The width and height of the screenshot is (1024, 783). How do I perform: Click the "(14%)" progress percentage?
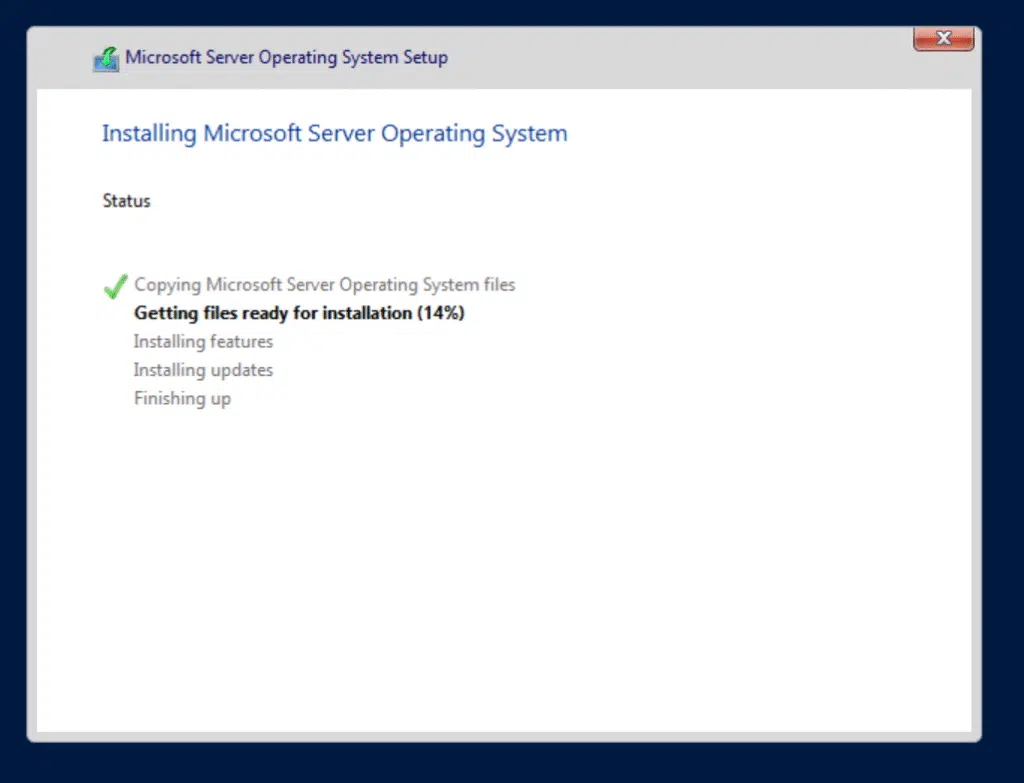pos(441,313)
